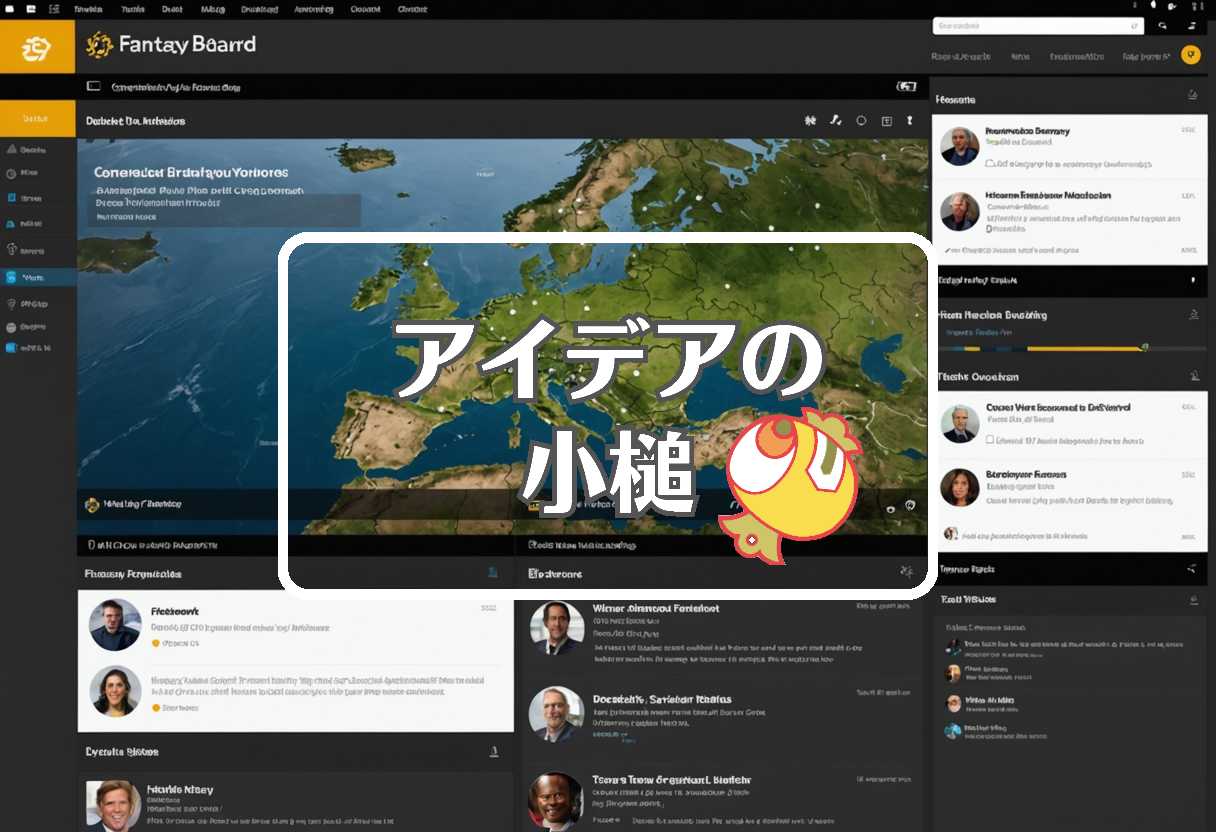
Task: Open the woman's large avatar in right panel
Action: tap(960, 487)
